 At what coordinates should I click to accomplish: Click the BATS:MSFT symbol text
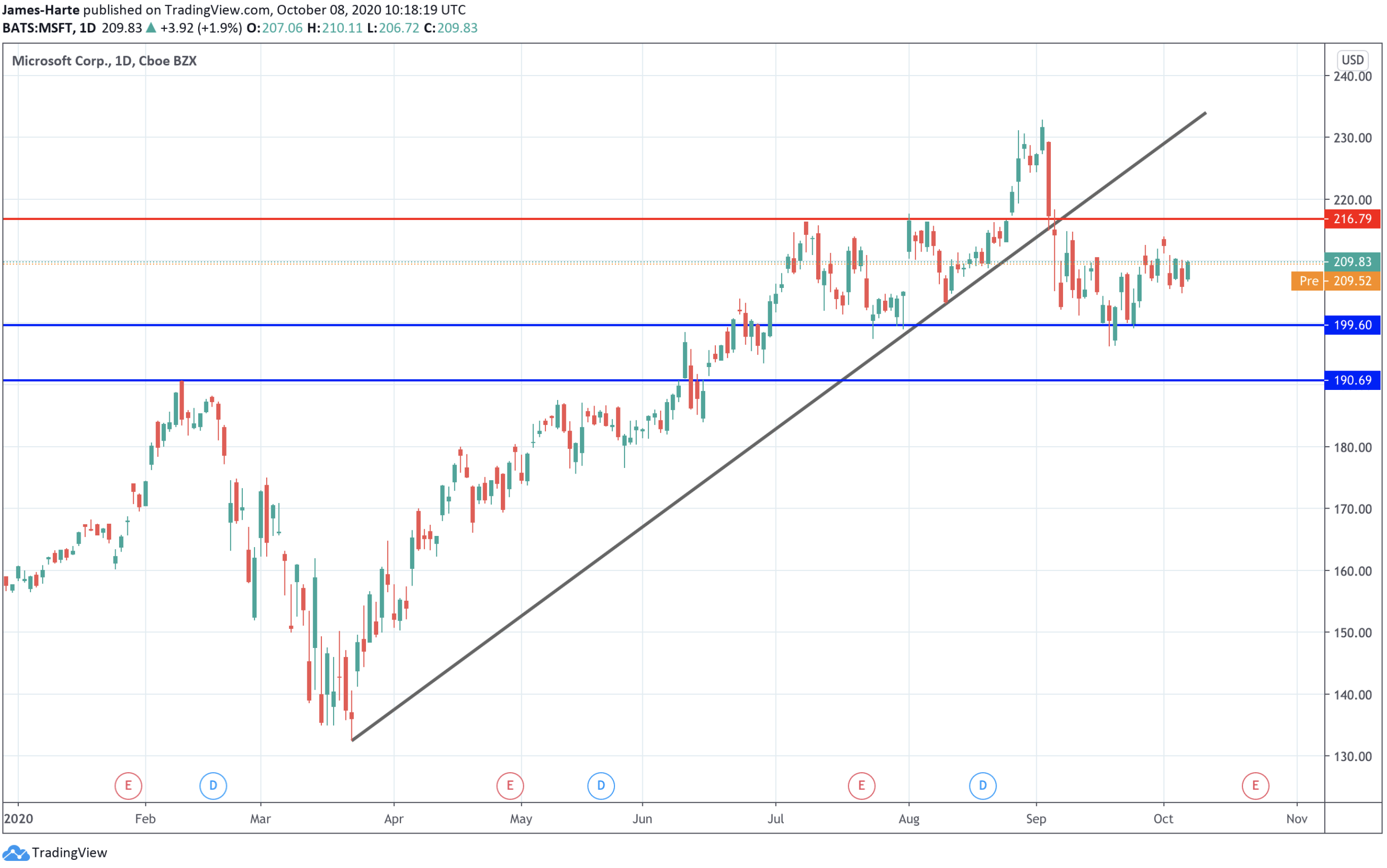38,27
